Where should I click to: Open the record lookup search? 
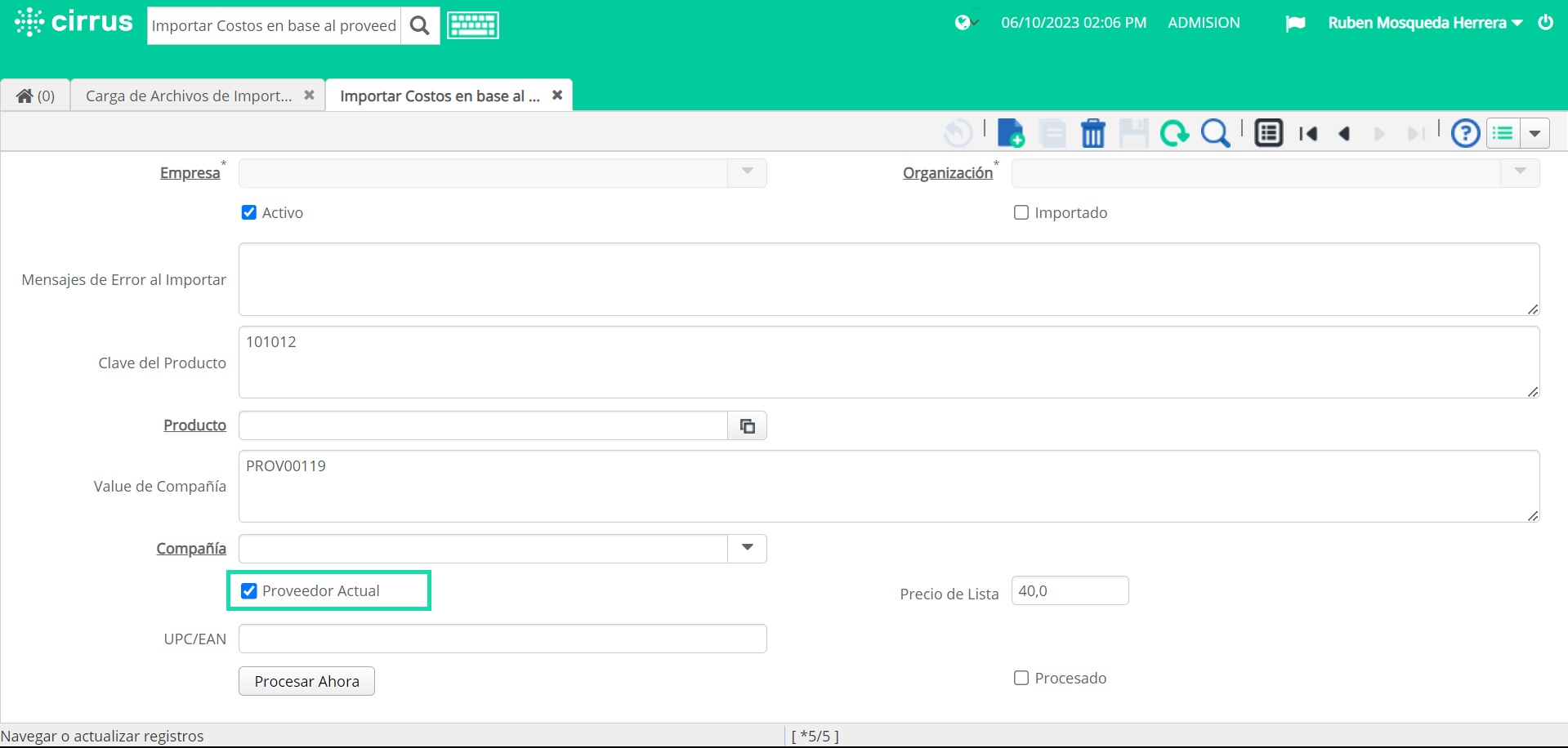(1216, 133)
